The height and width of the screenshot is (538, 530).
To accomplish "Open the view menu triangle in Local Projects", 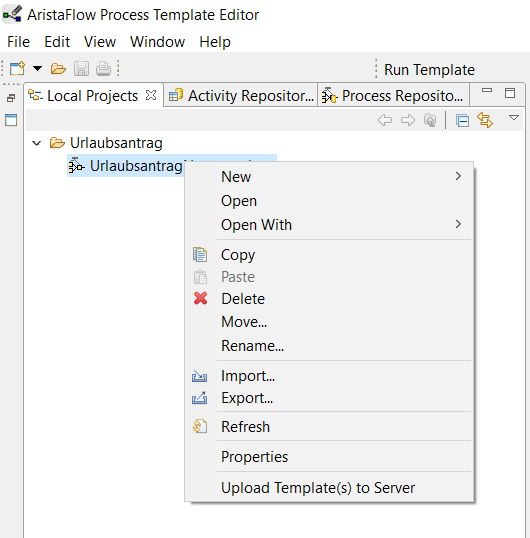I will tap(514, 118).
